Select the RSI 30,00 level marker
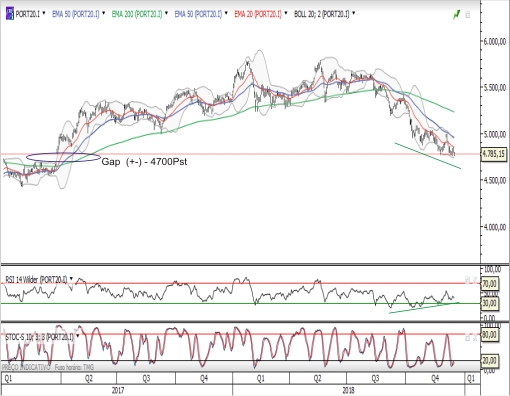510x396 pixels. click(x=490, y=304)
